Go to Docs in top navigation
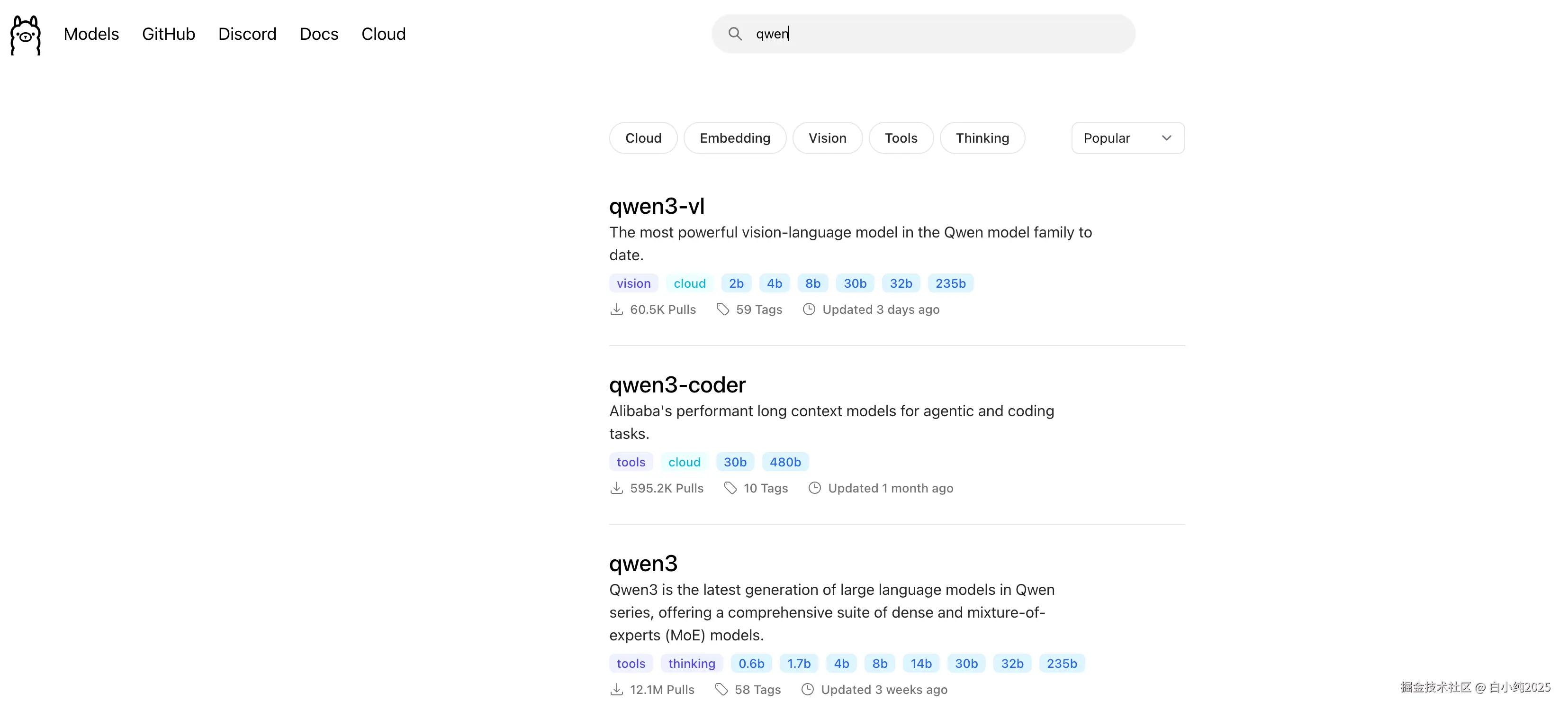1568x711 pixels. tap(318, 34)
